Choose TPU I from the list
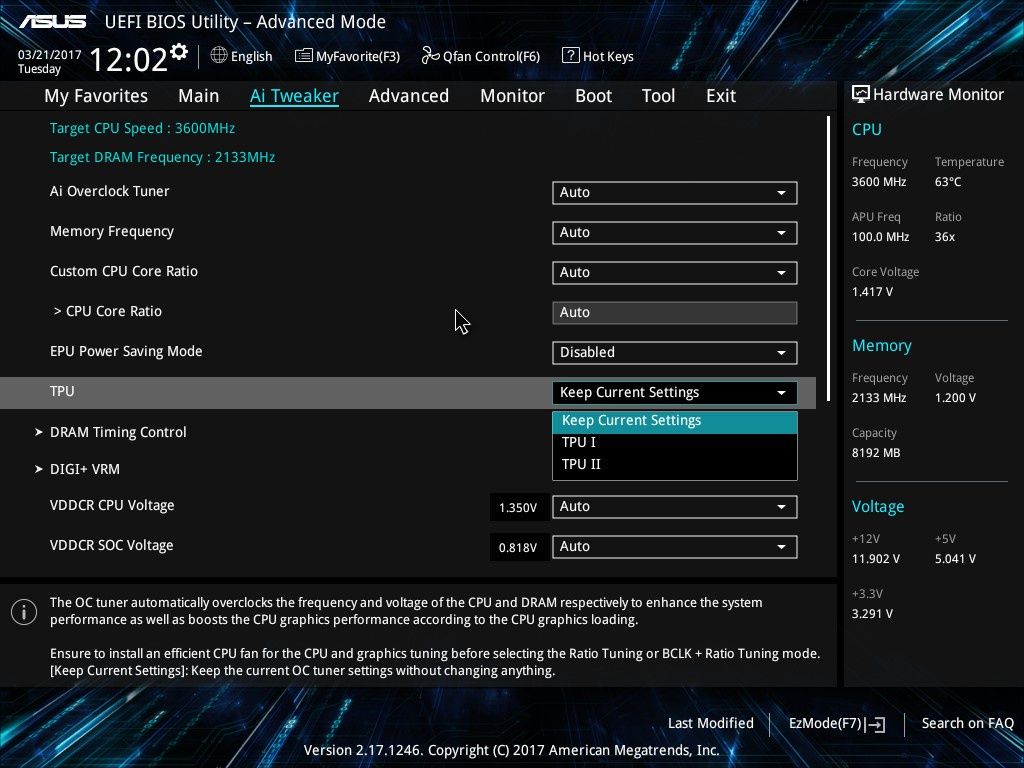Viewport: 1024px width, 768px height. pyautogui.click(x=675, y=443)
